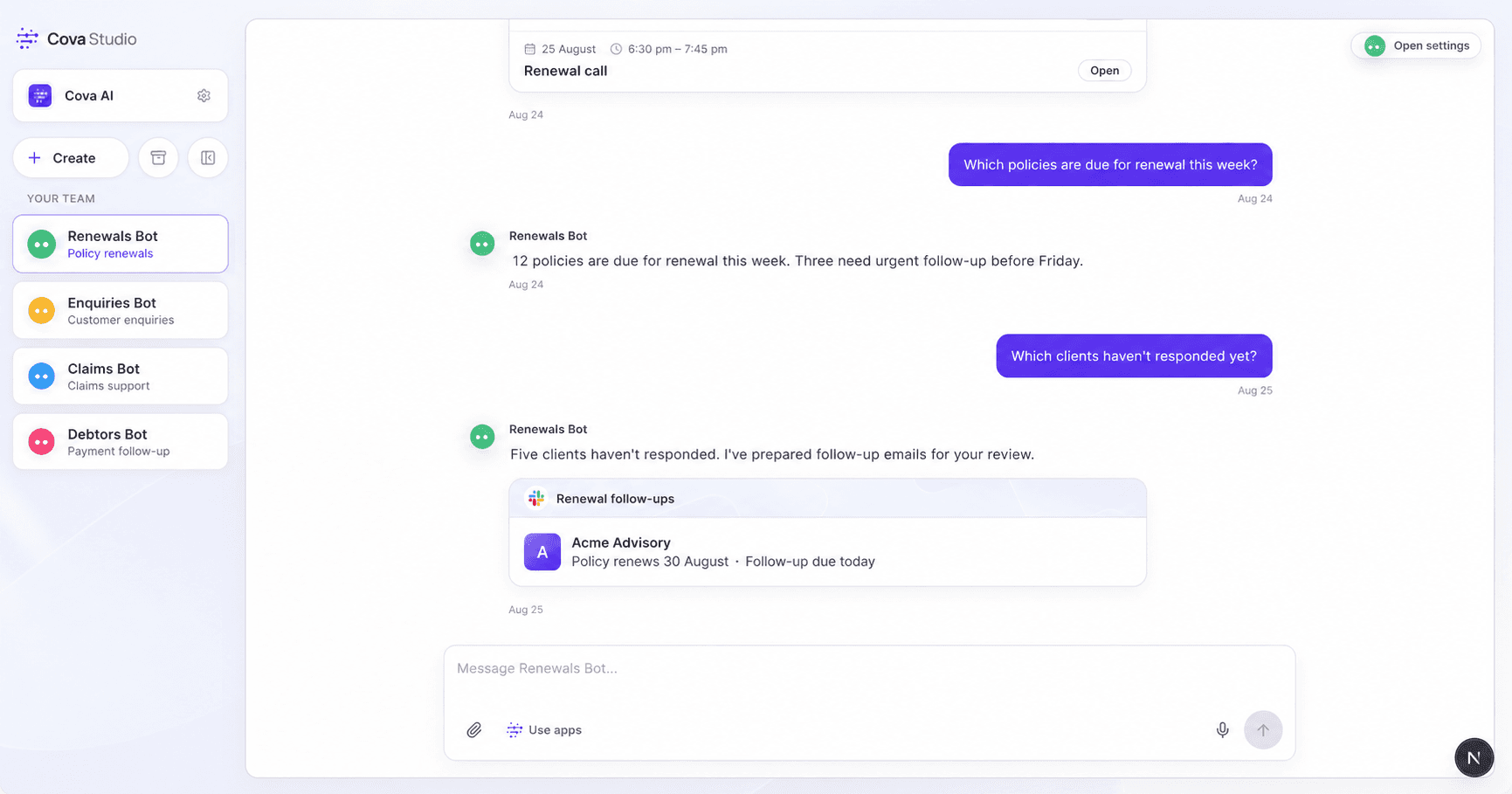
Task: Activate the microphone voice input
Action: point(1222,730)
